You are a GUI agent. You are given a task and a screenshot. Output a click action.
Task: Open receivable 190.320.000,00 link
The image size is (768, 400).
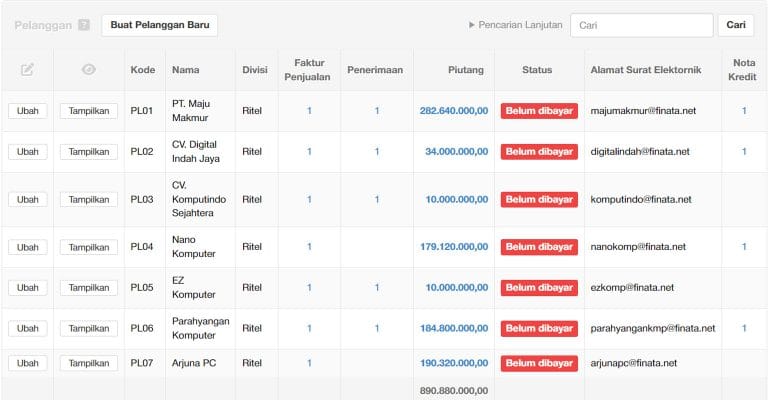click(x=454, y=363)
